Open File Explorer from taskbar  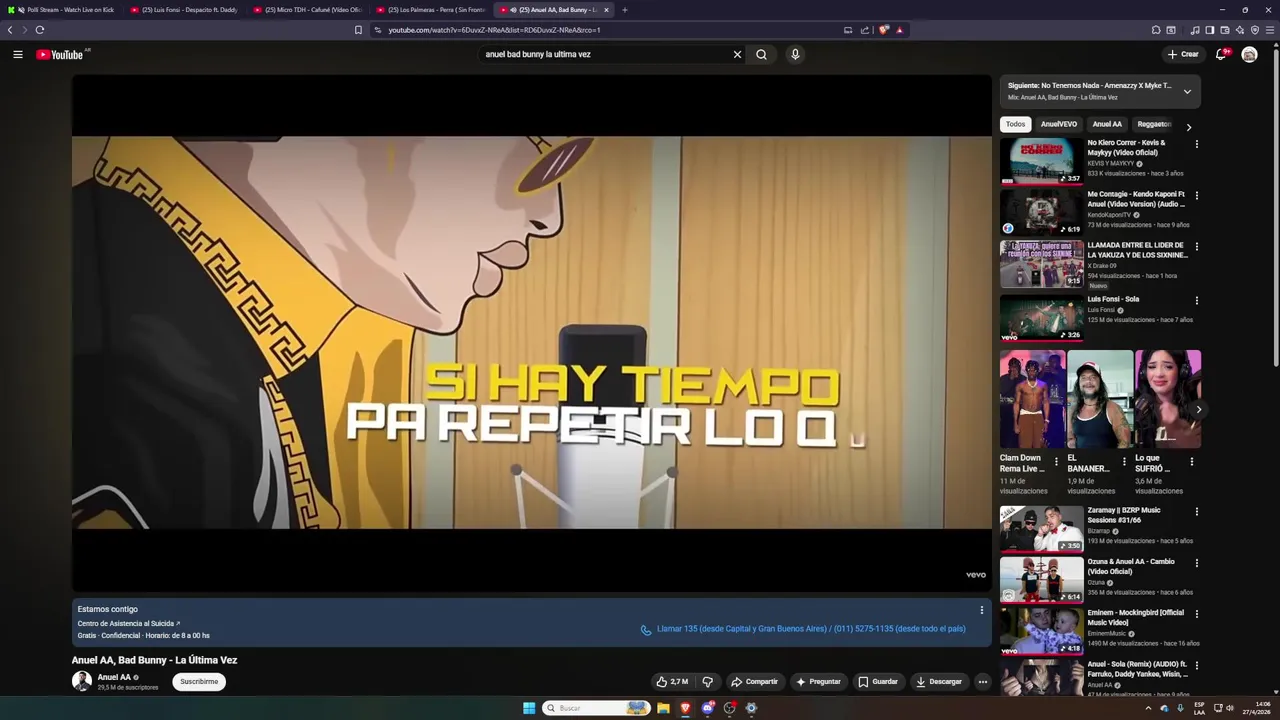[x=663, y=708]
